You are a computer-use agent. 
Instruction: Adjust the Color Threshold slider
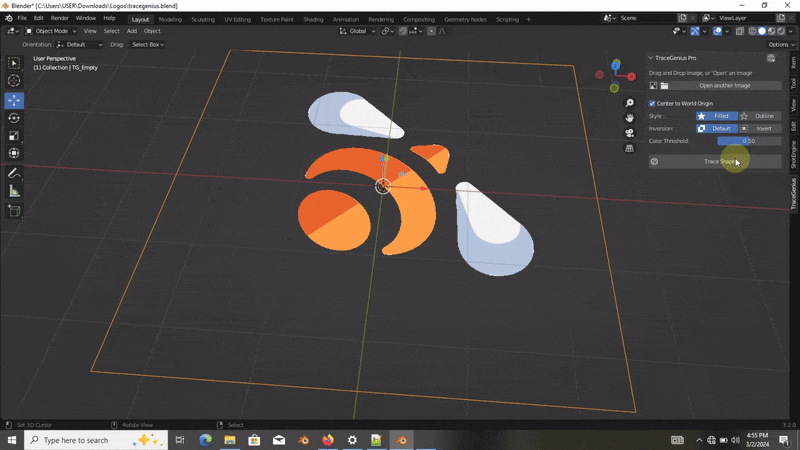(749, 141)
